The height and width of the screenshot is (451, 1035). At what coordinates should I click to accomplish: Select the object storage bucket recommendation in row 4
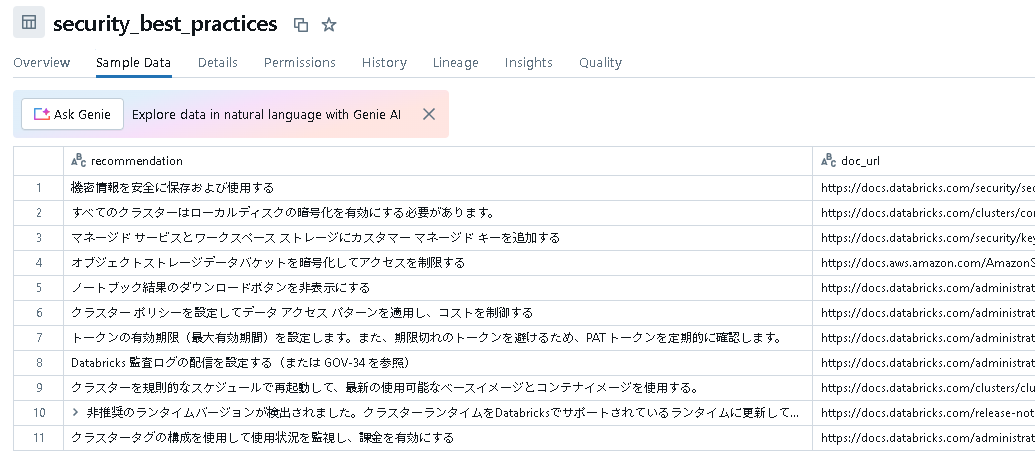coord(438,263)
